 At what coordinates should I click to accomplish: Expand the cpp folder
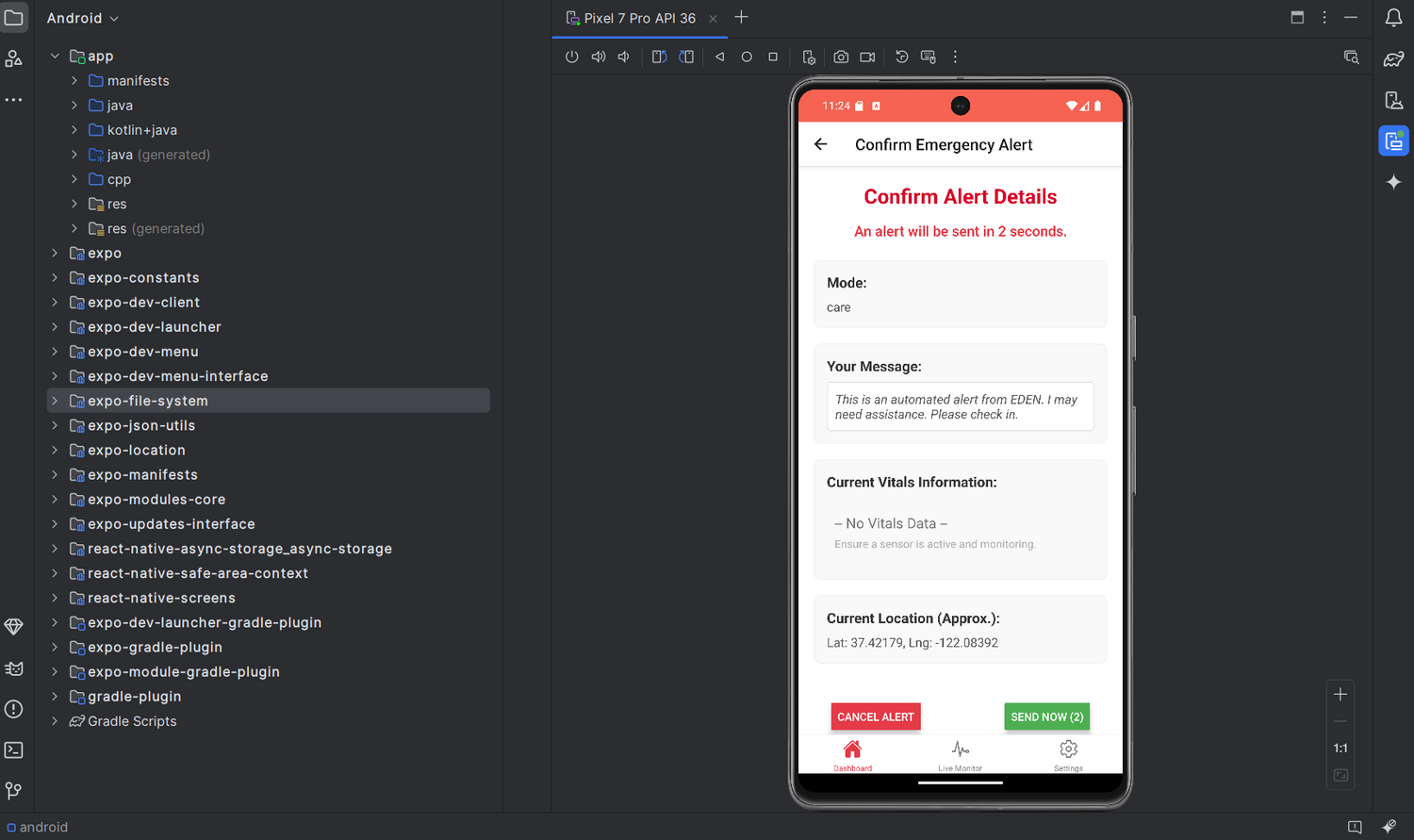pos(74,179)
